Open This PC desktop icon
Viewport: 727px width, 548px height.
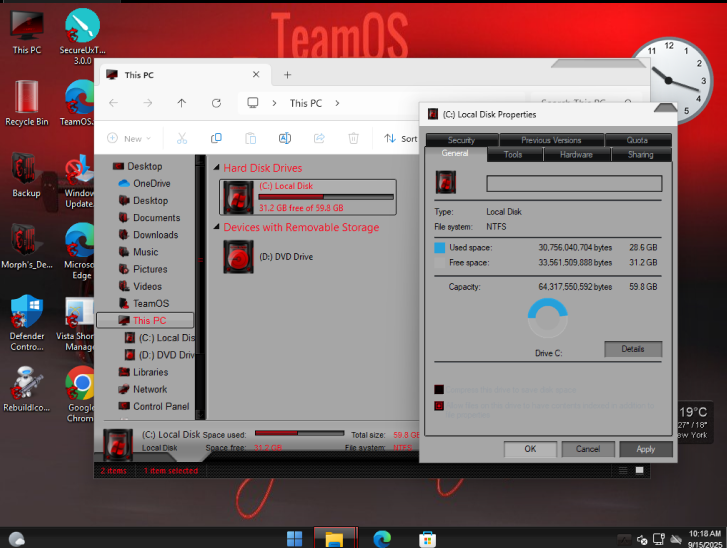[x=26, y=32]
